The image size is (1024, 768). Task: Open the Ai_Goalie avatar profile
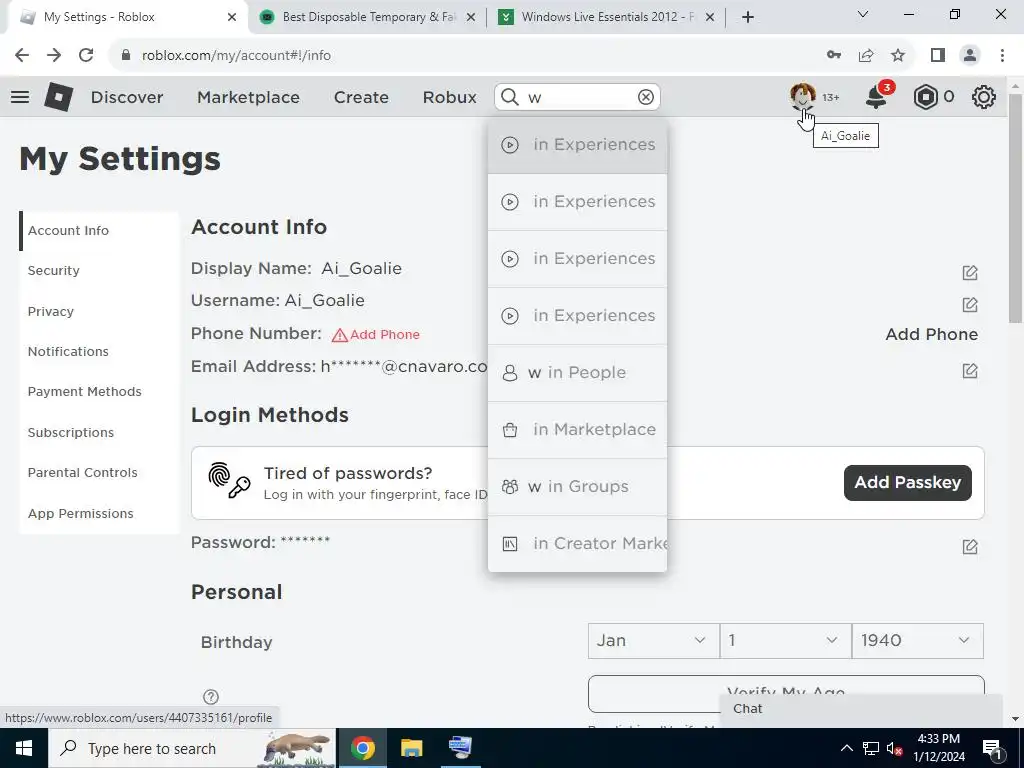(x=802, y=97)
